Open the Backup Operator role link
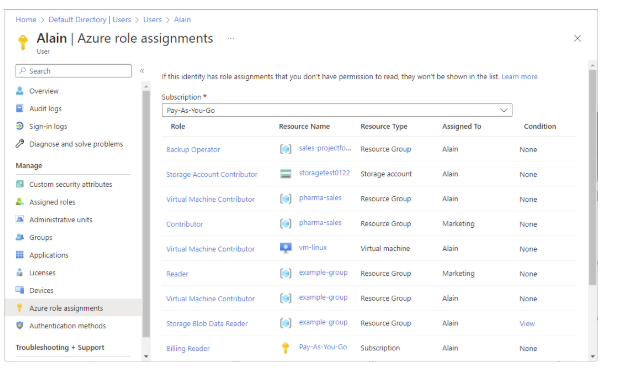The width and height of the screenshot is (622, 379). [x=193, y=150]
